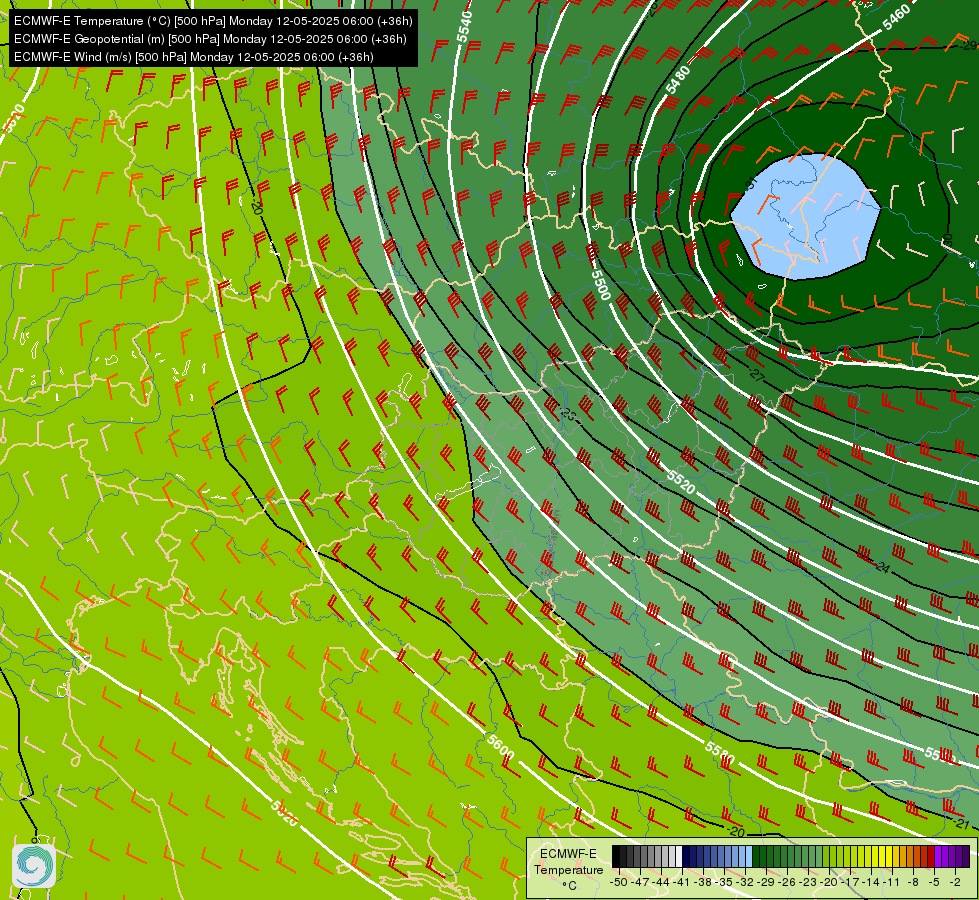The image size is (979, 900).
Task: Click the -2 value in the legend
Action: point(955,882)
